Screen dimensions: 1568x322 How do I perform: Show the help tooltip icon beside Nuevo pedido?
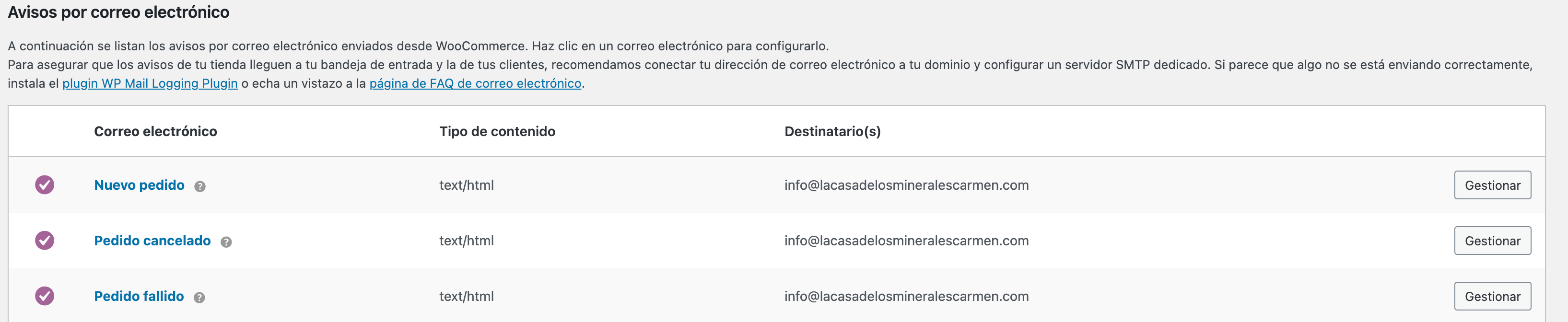point(199,186)
